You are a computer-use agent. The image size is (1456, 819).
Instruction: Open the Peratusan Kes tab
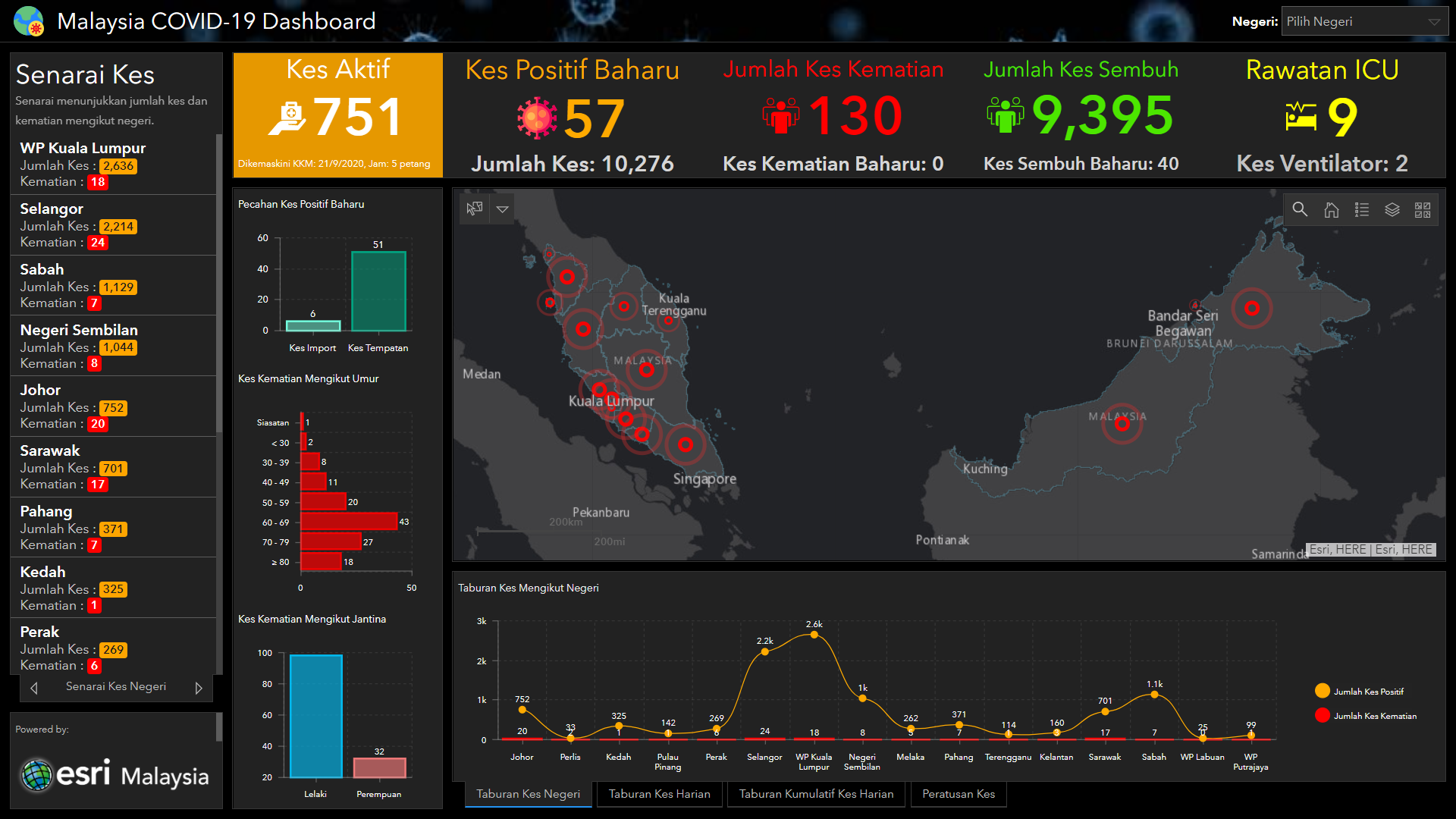coord(959,794)
